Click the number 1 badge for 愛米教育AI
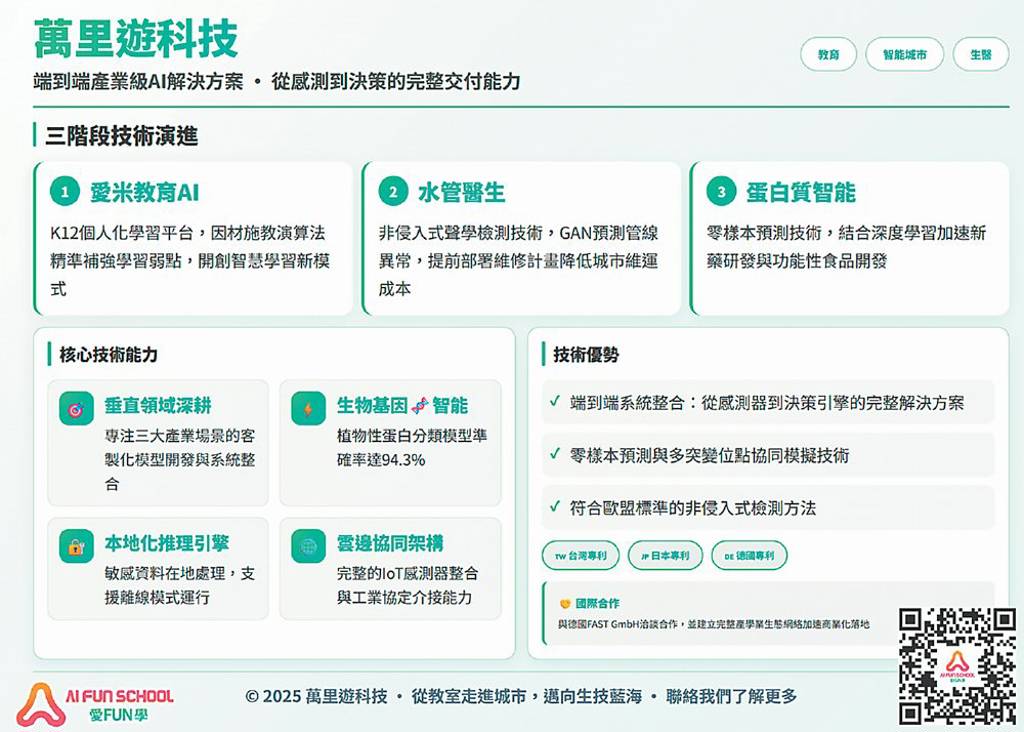The height and width of the screenshot is (732, 1024). [x=65, y=192]
